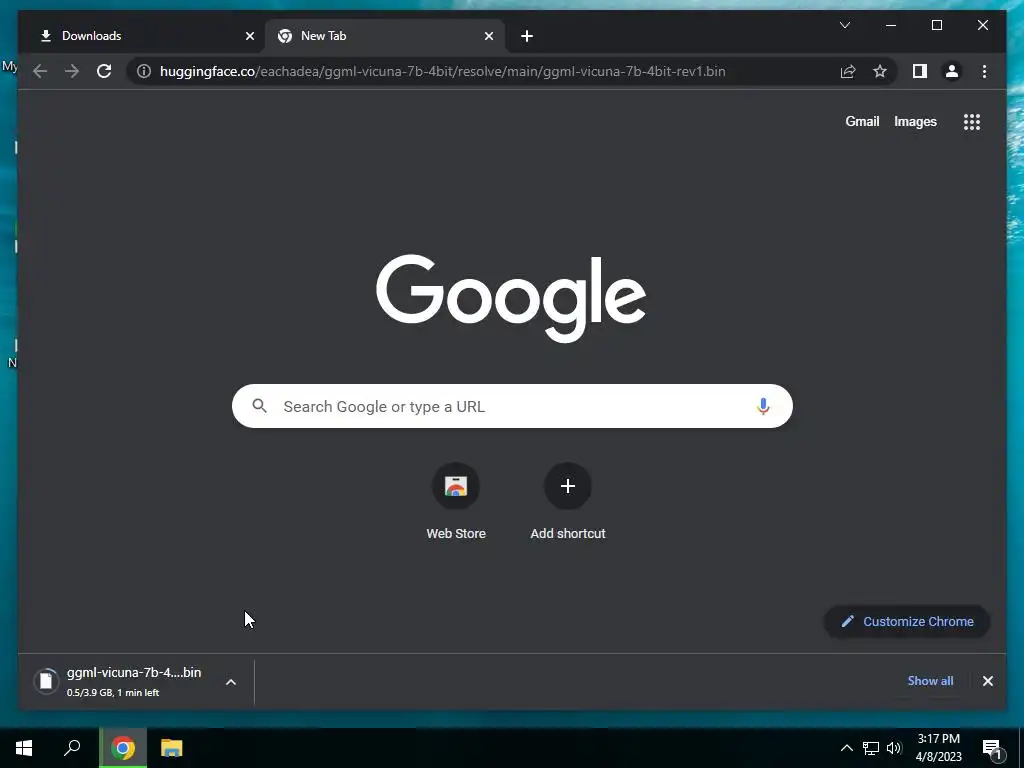Viewport: 1024px width, 768px height.
Task: Open Chrome three-dot menu
Action: click(x=984, y=71)
